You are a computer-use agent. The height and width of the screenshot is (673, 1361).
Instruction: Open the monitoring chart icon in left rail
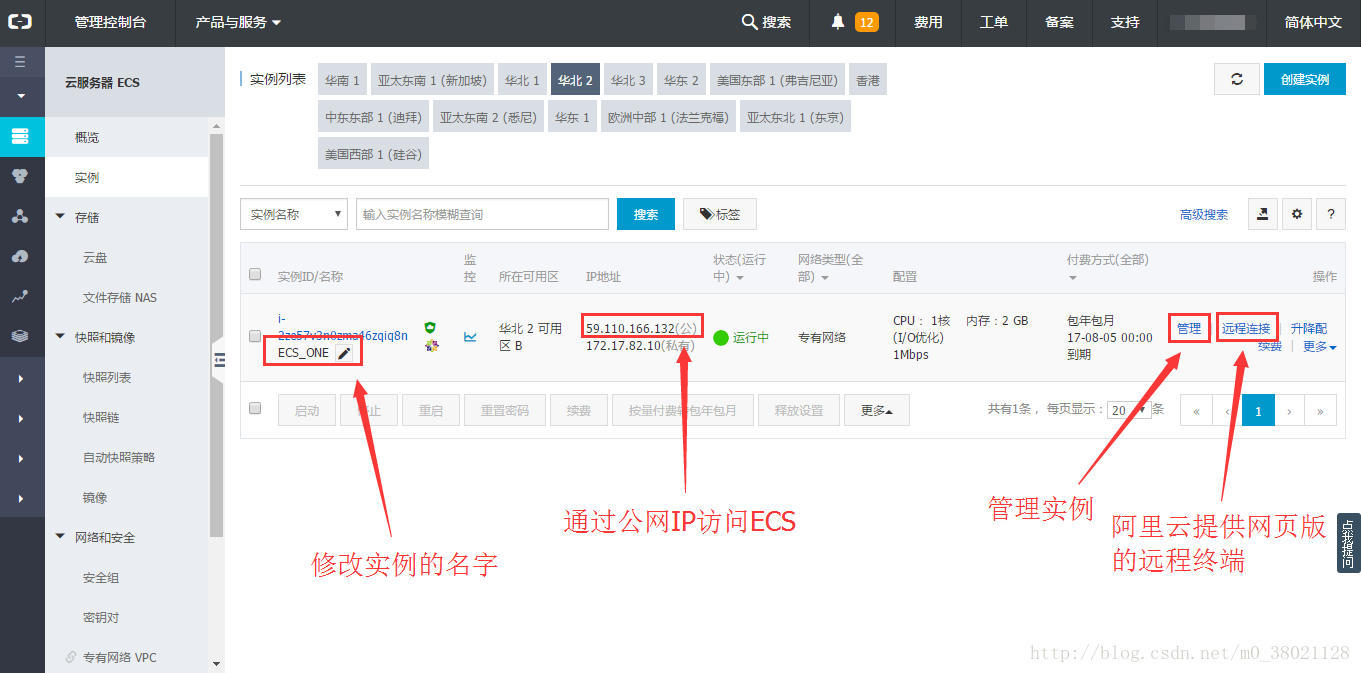pos(21,297)
